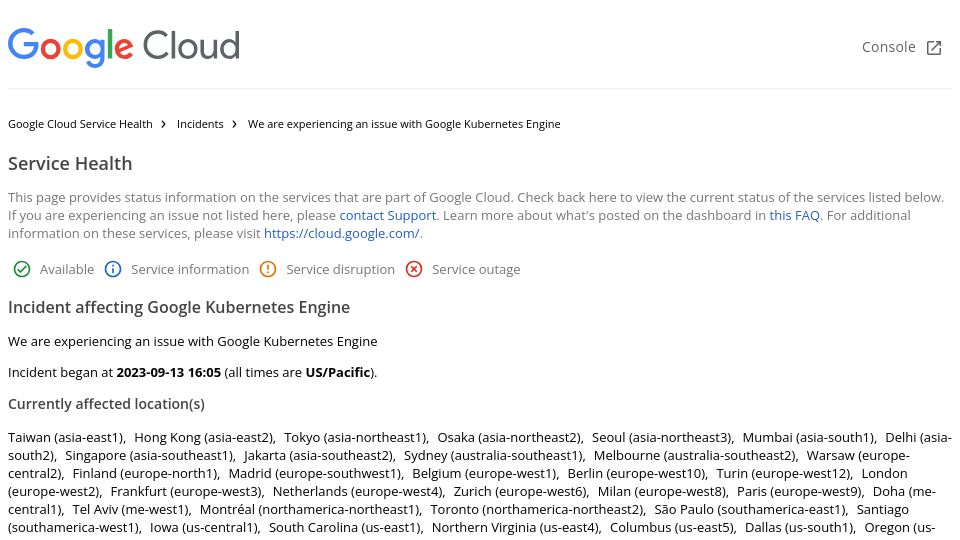Viewport: 960px width, 540px height.
Task: Click Seoul (asia-northeast3) location
Action: click(662, 438)
